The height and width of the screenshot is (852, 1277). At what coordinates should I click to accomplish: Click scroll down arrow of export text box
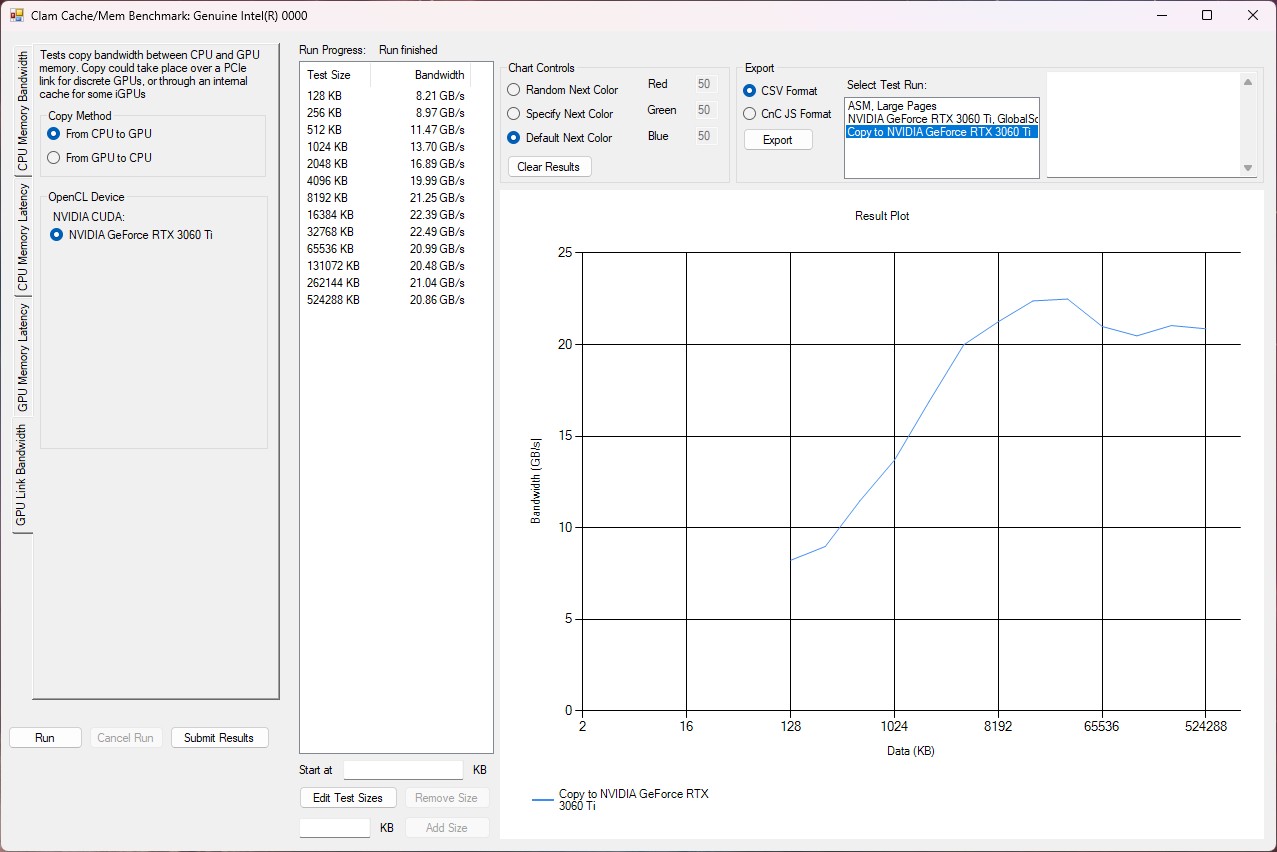[1247, 168]
